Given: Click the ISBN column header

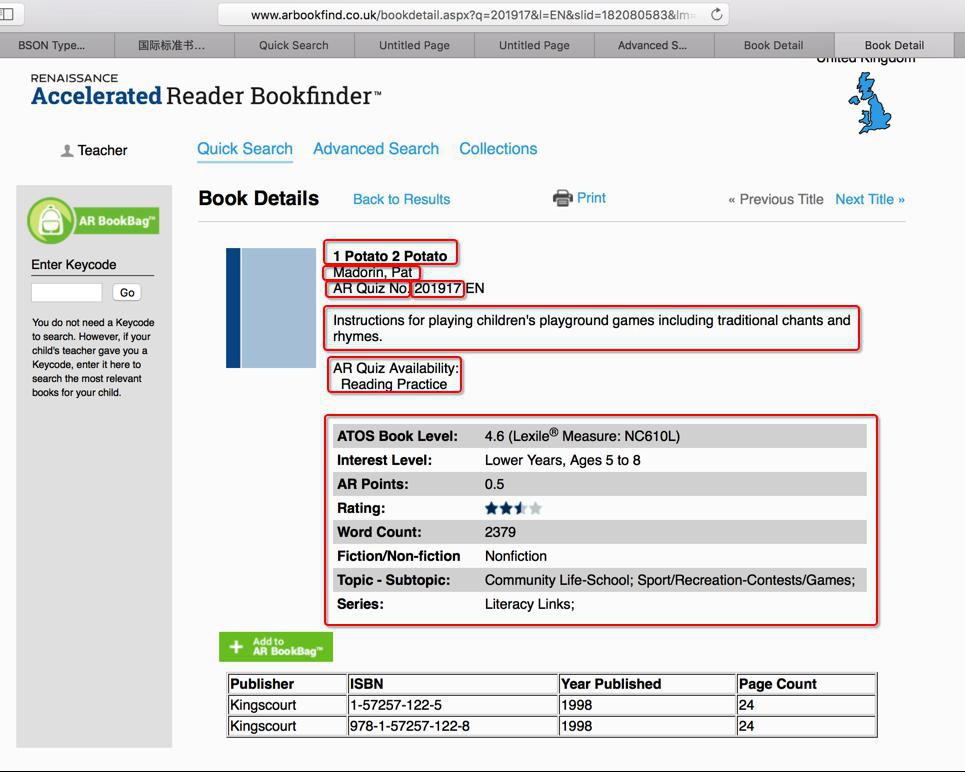Looking at the screenshot, I should (x=453, y=684).
